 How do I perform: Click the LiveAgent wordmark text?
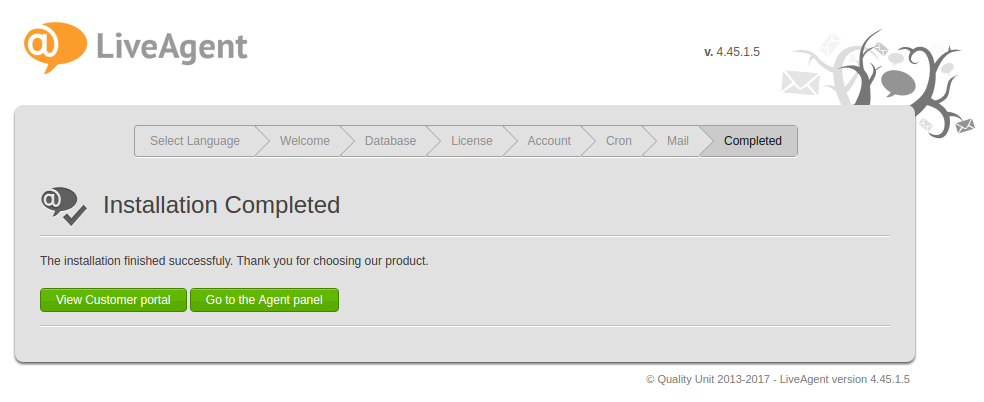172,46
